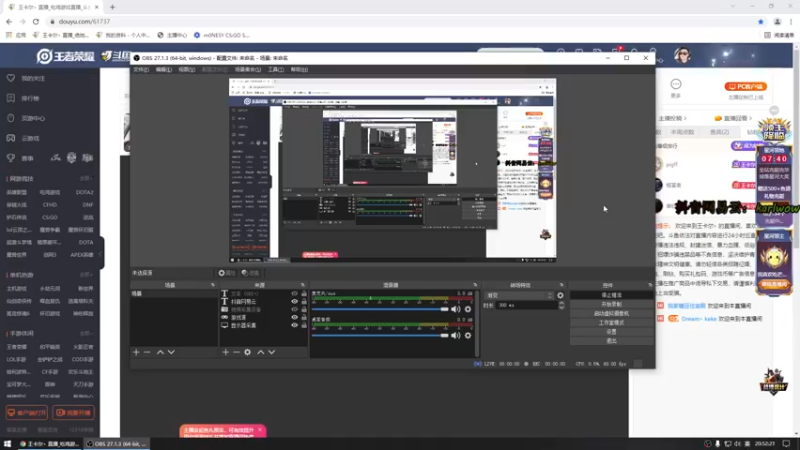The width and height of the screenshot is (800, 450).
Task: Pop out the Scenes dock panel
Action: pyautogui.click(x=213, y=285)
